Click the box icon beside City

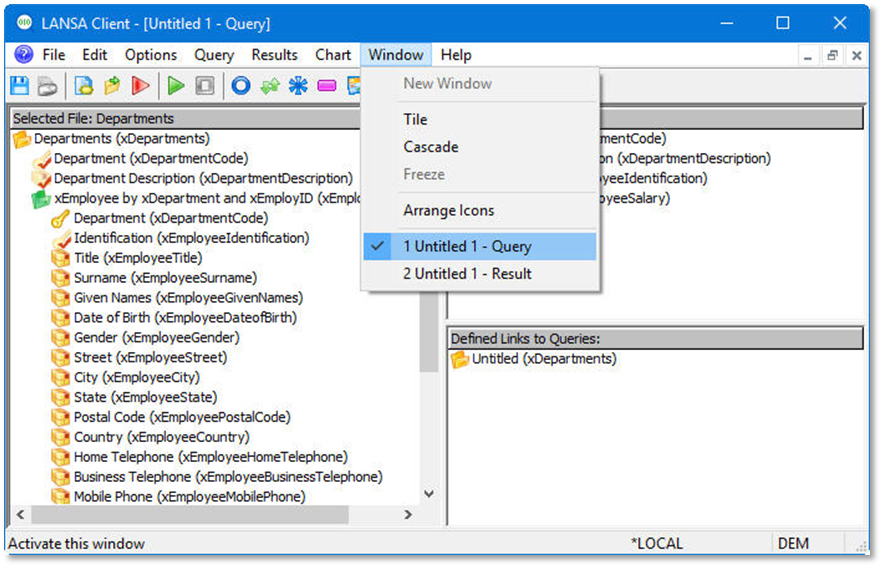coord(61,378)
